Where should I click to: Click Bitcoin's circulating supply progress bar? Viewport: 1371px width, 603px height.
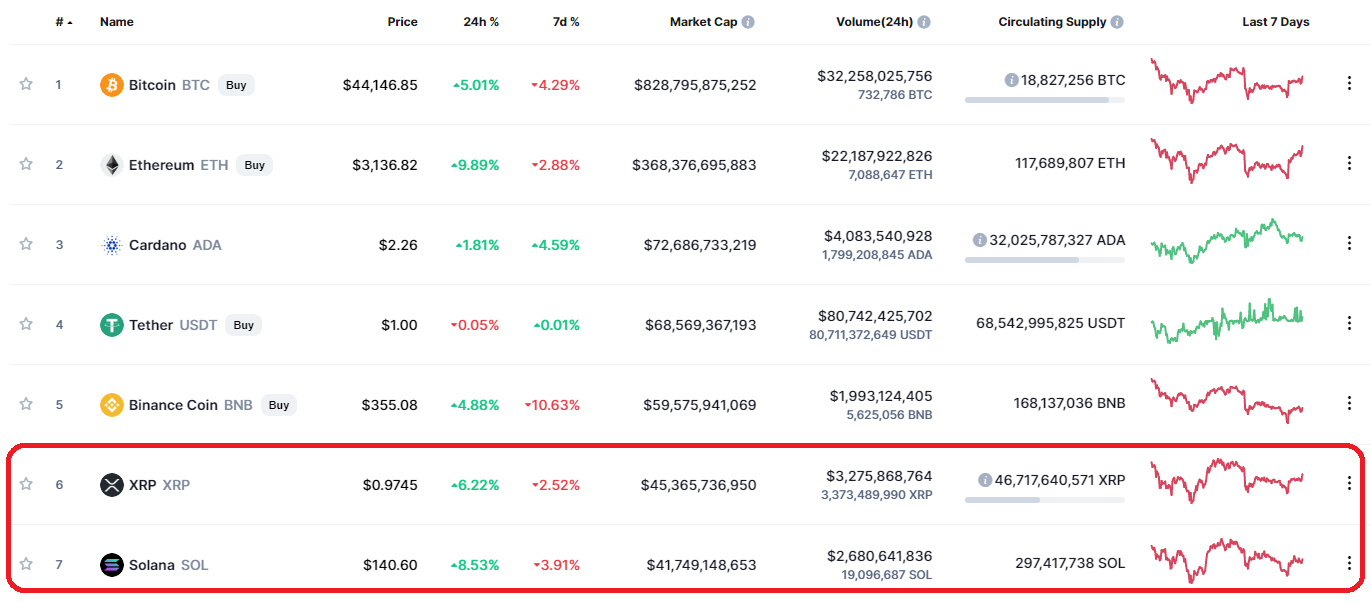click(x=1045, y=100)
